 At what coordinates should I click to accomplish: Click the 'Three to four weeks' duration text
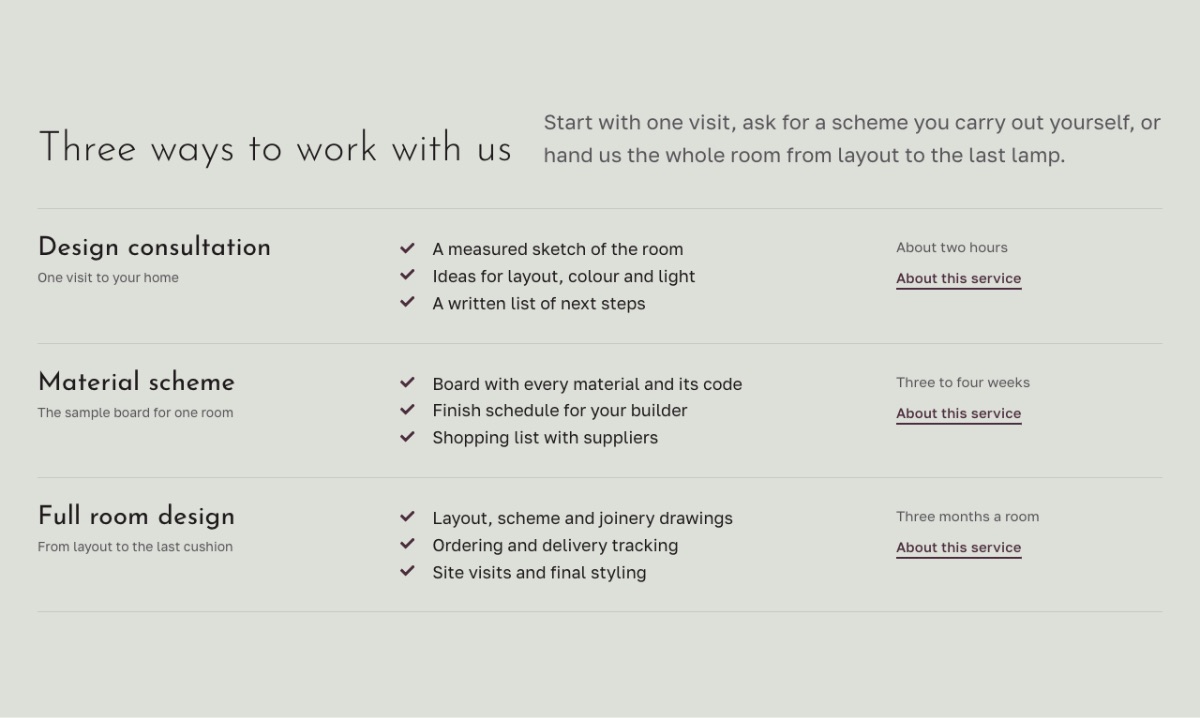point(963,383)
